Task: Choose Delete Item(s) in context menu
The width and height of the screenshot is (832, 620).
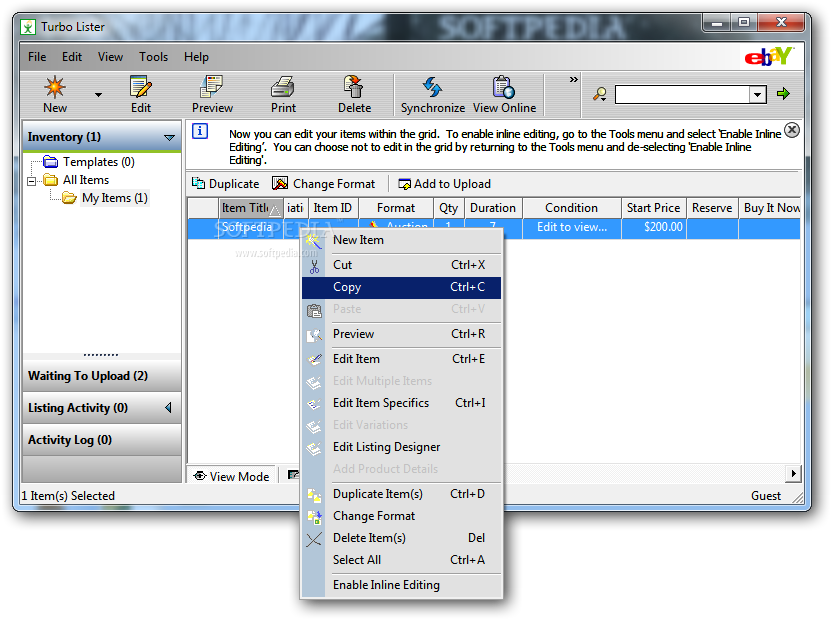Action: point(402,538)
